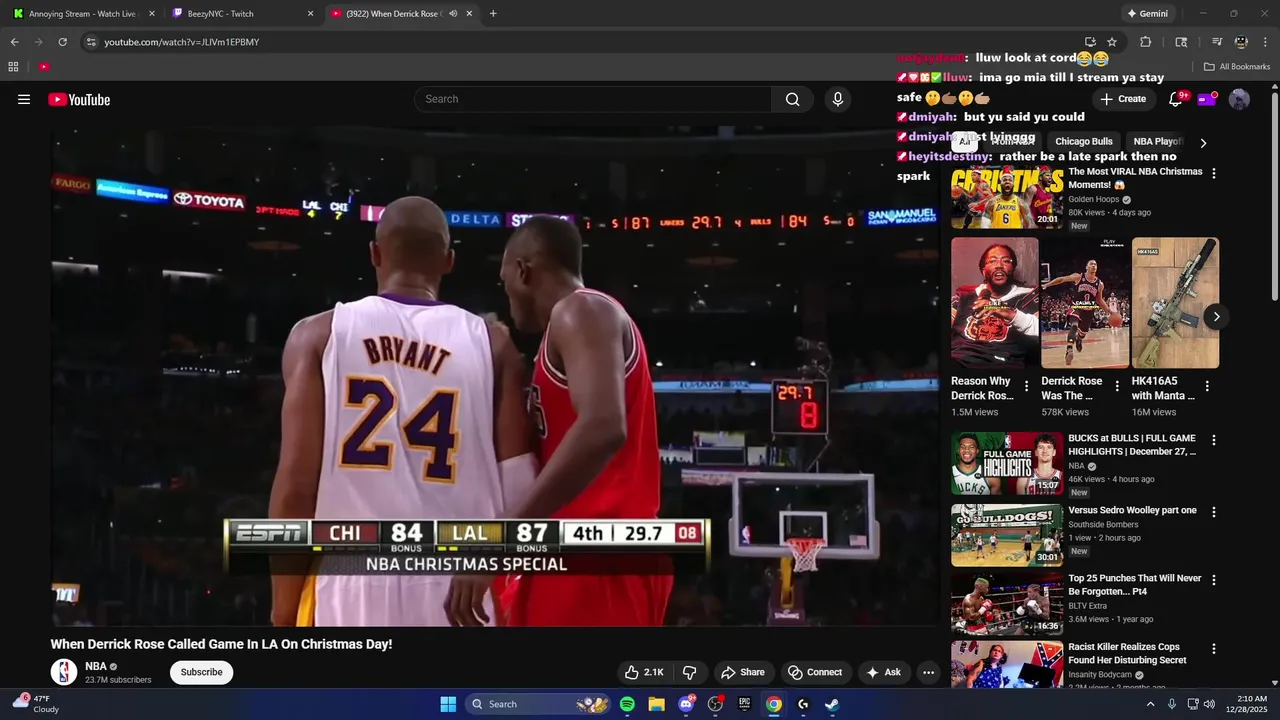Click the Connect button
The width and height of the screenshot is (1280, 720).
[815, 672]
